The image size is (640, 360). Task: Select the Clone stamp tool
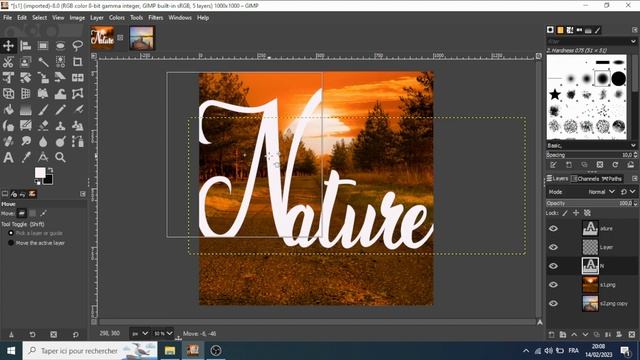(60, 125)
